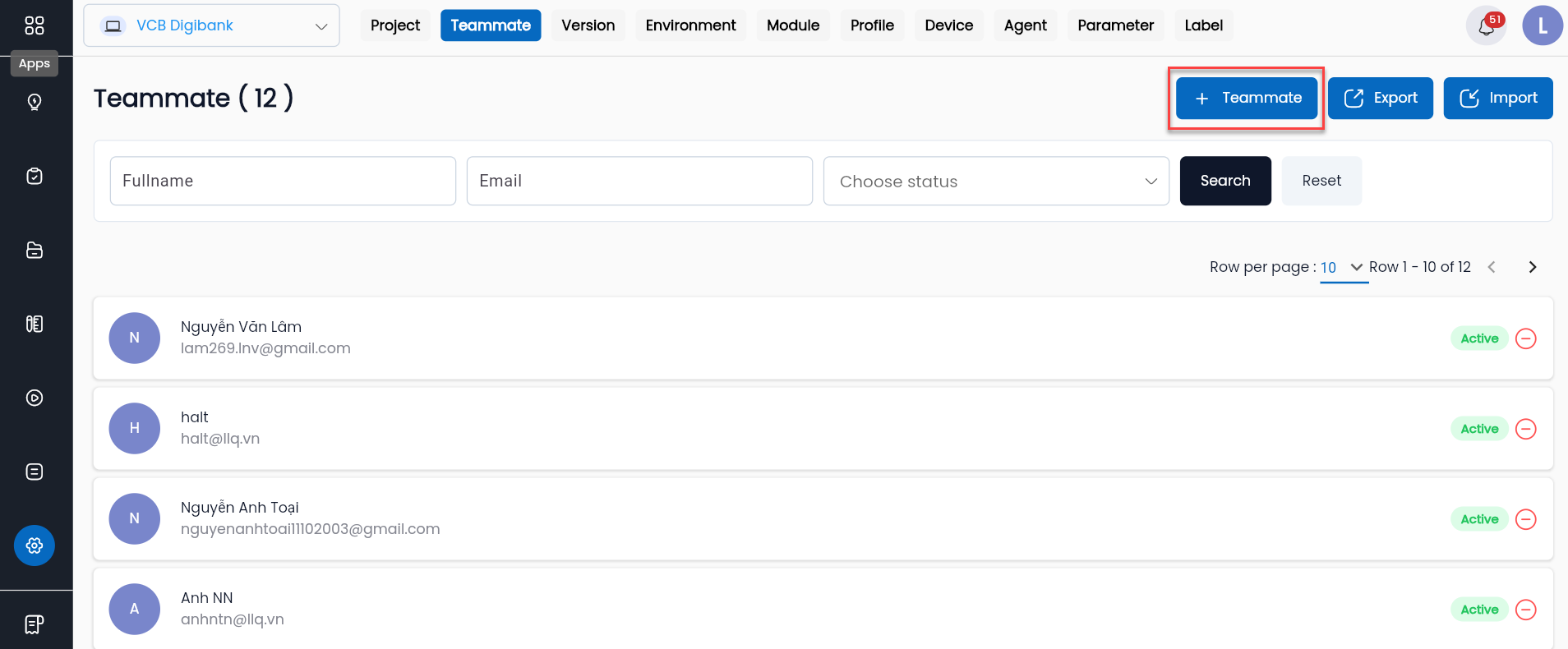Focus the Email input field
This screenshot has width=1568, height=649.
tap(639, 181)
